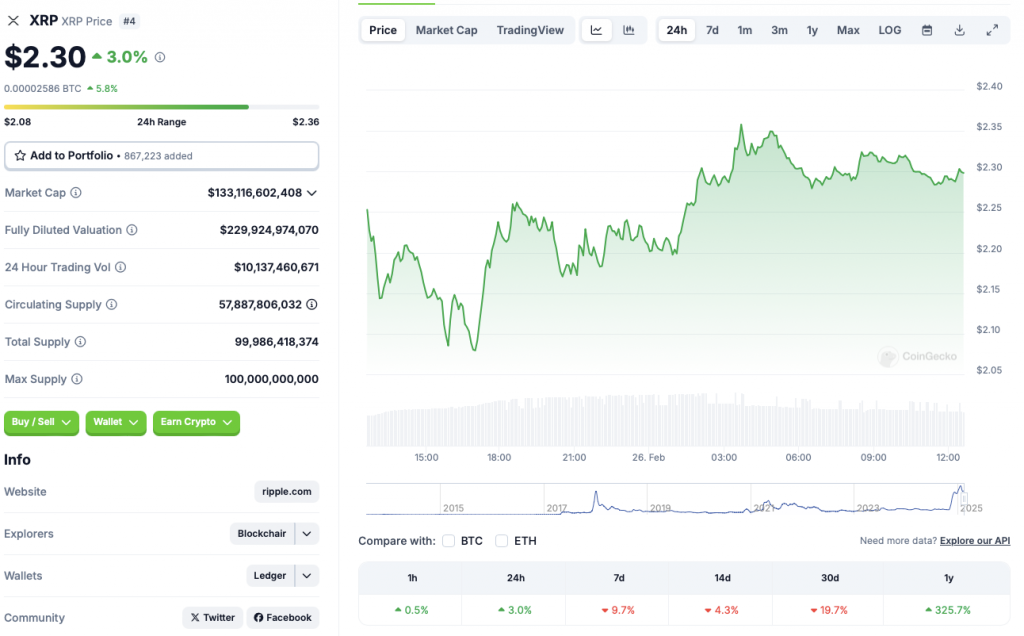Image resolution: width=1024 pixels, height=636 pixels.
Task: Select the 3m time range
Action: (779, 30)
